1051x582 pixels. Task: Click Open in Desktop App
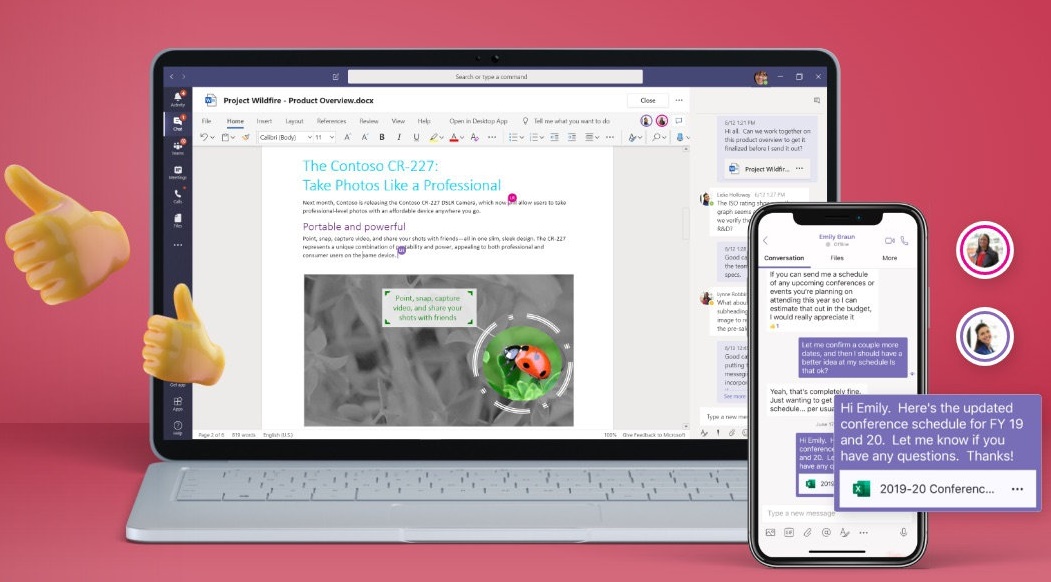tap(479, 121)
